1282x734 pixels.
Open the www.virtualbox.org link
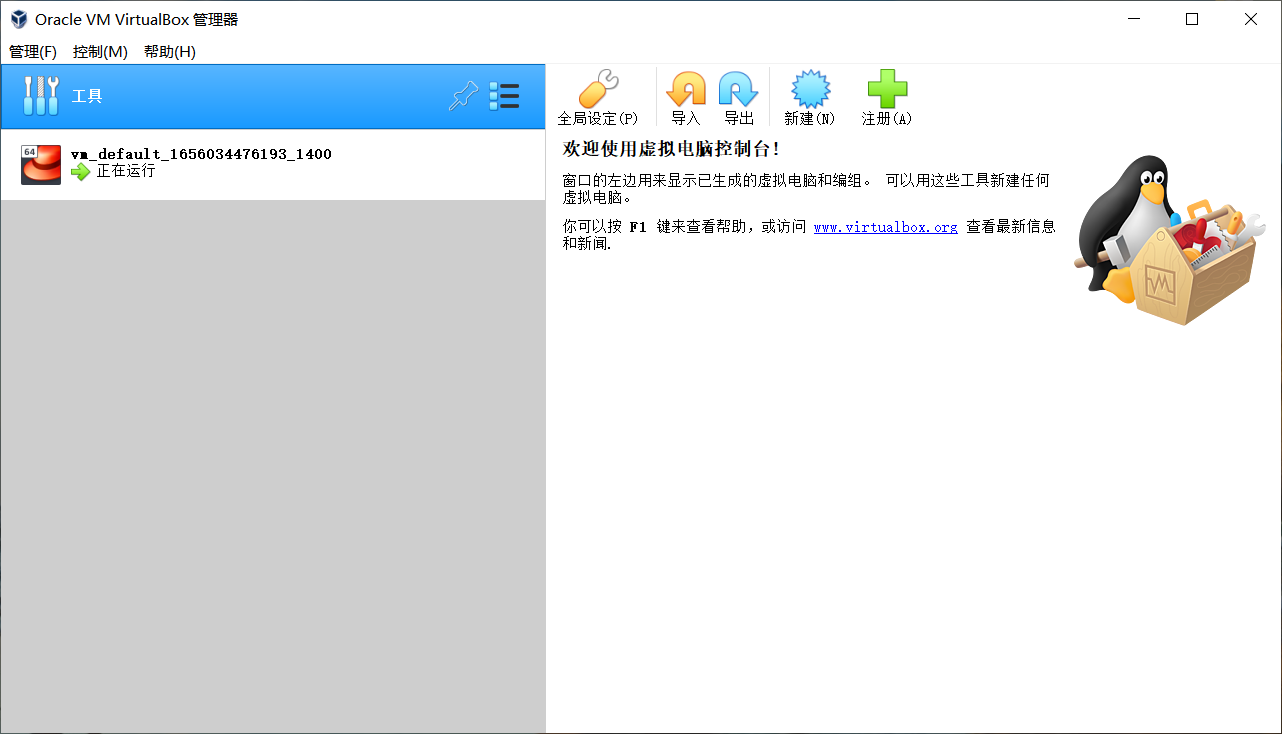click(x=885, y=227)
